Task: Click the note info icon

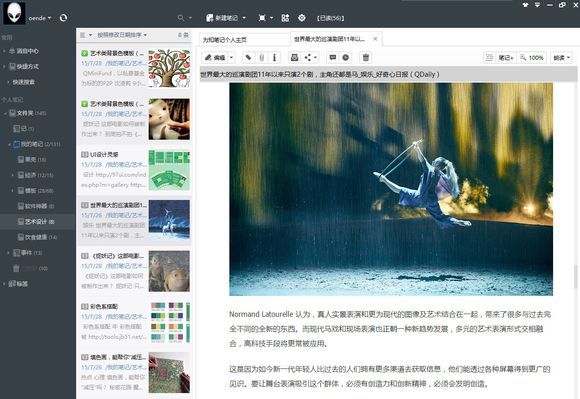Action: click(x=274, y=57)
